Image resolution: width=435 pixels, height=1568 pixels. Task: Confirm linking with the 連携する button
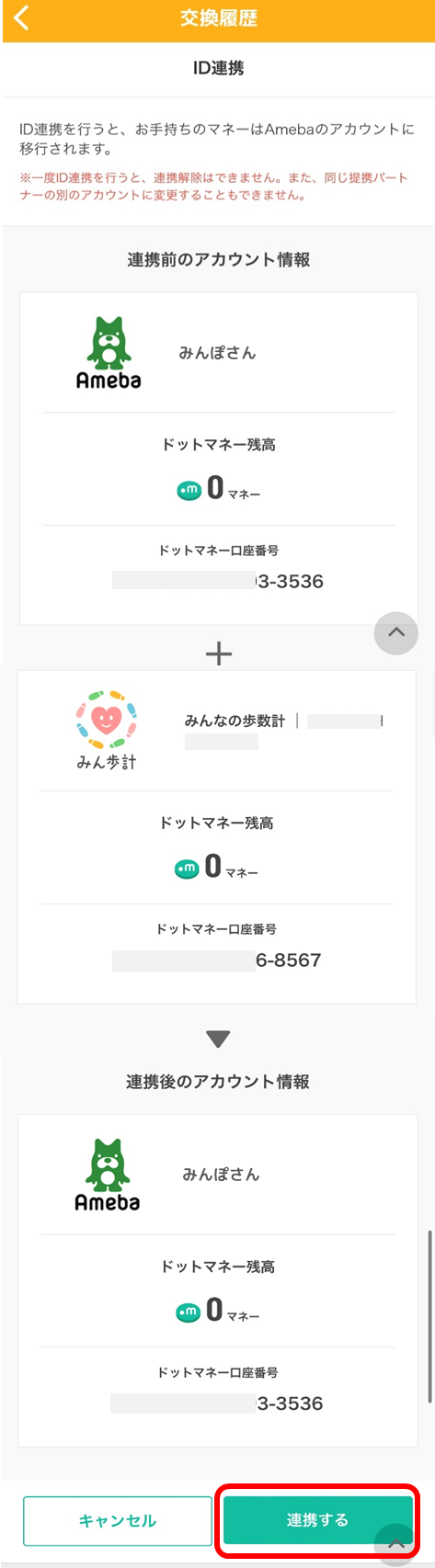point(317,1519)
